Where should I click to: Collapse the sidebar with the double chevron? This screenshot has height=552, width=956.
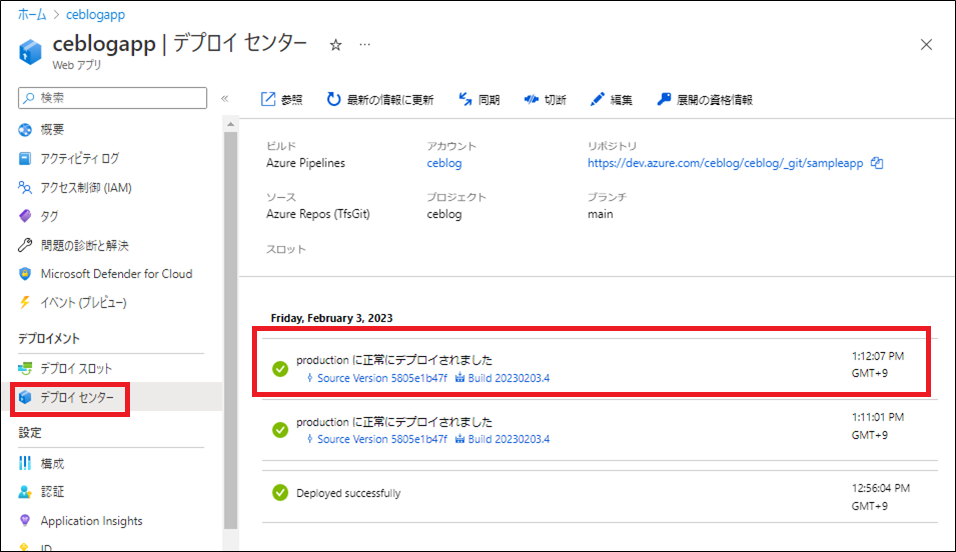[224, 98]
